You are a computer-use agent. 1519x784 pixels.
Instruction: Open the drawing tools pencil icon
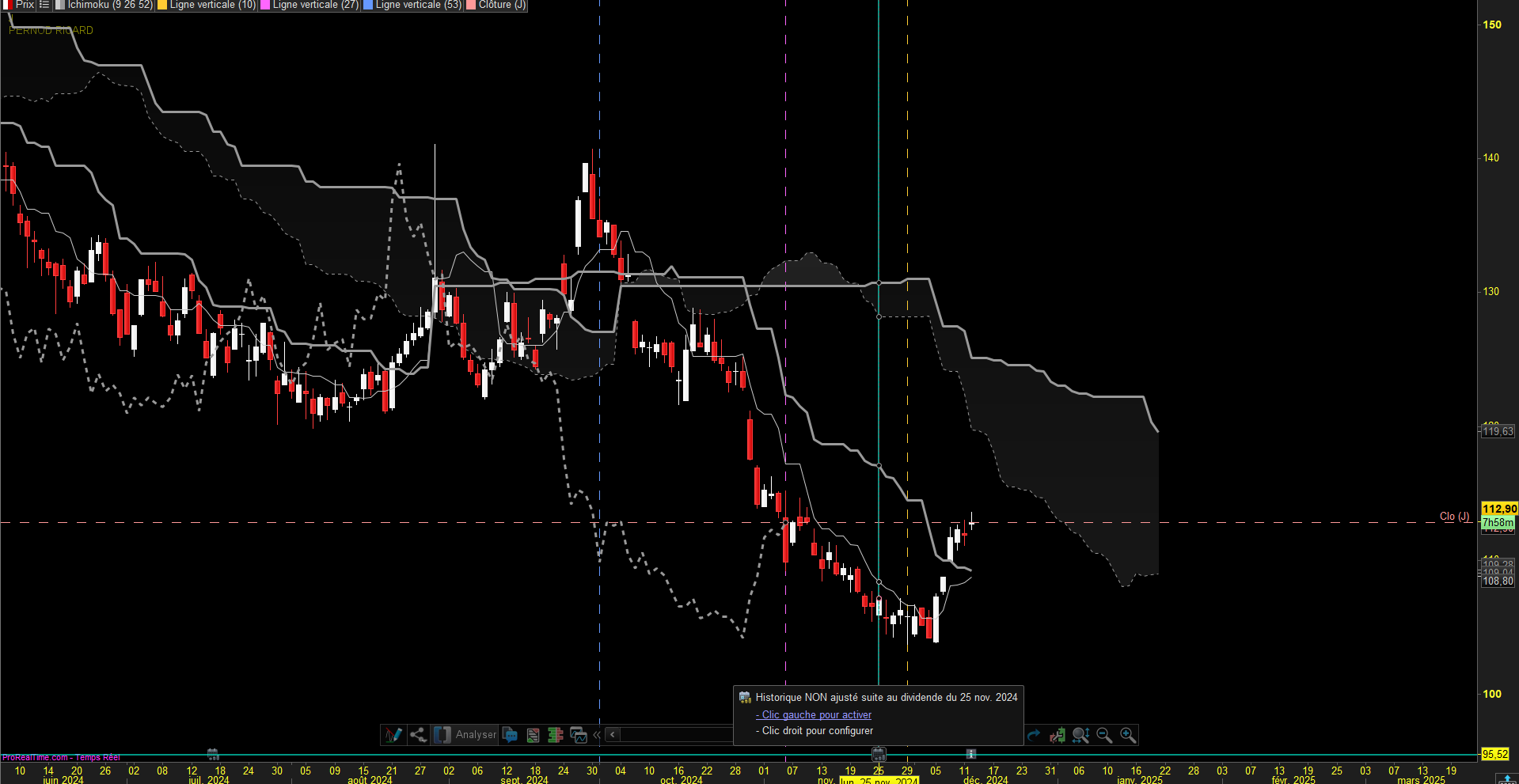(393, 735)
